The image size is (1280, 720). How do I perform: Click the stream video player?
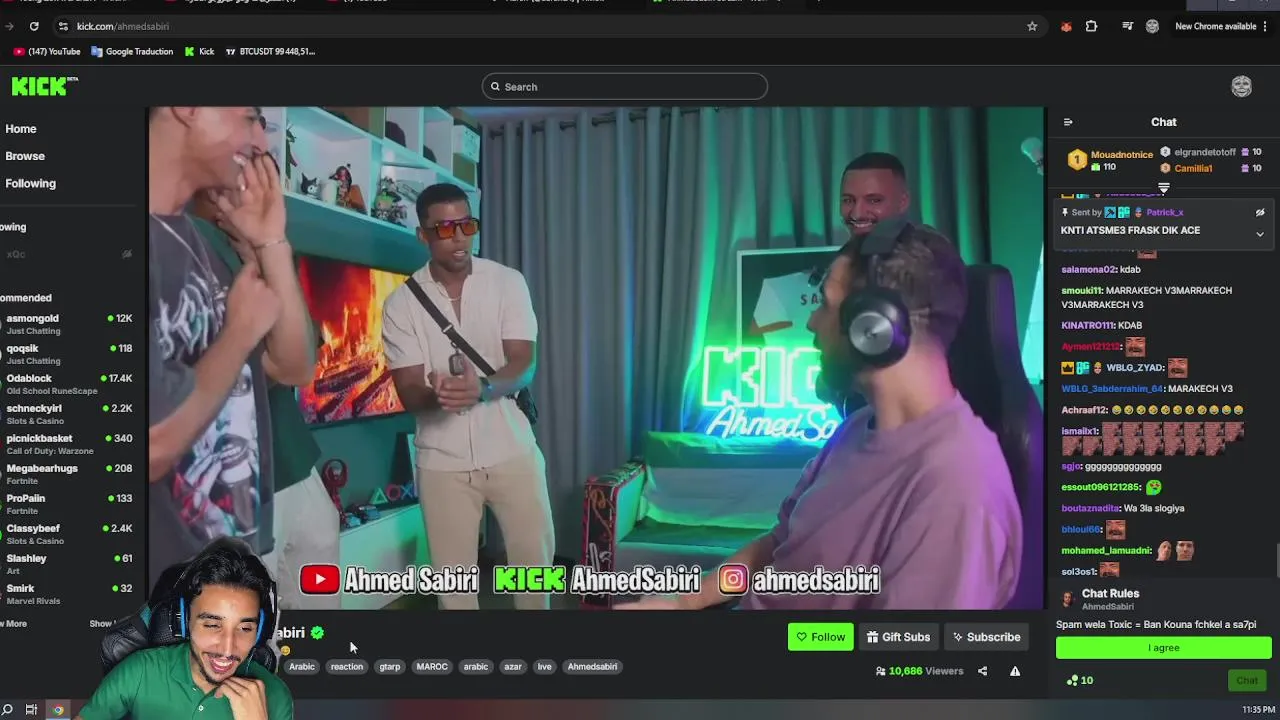click(597, 358)
